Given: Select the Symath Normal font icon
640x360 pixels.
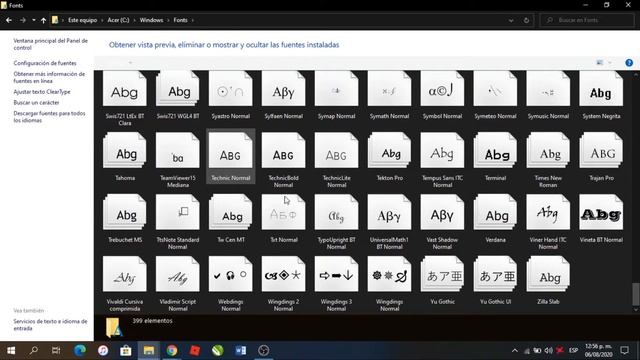Looking at the screenshot, I should (389, 89).
